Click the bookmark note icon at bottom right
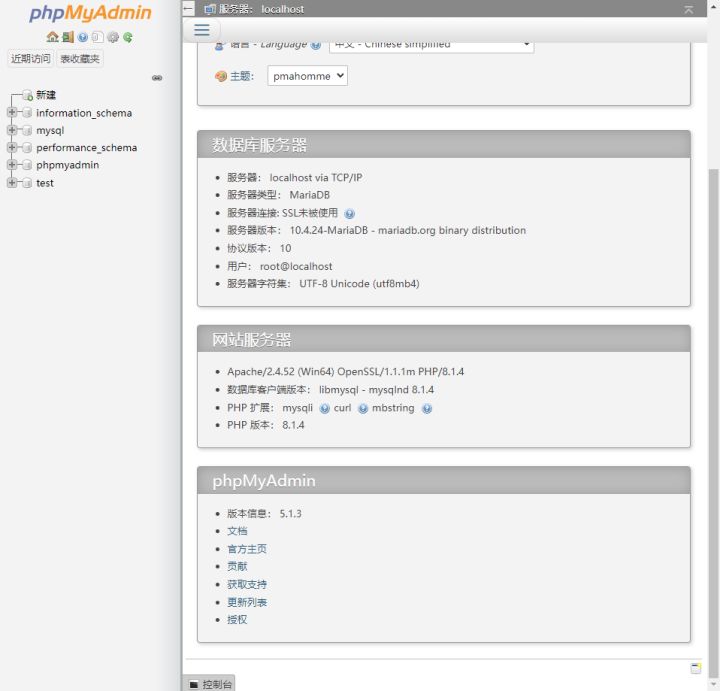Screen dimensions: 720x691 (696, 668)
